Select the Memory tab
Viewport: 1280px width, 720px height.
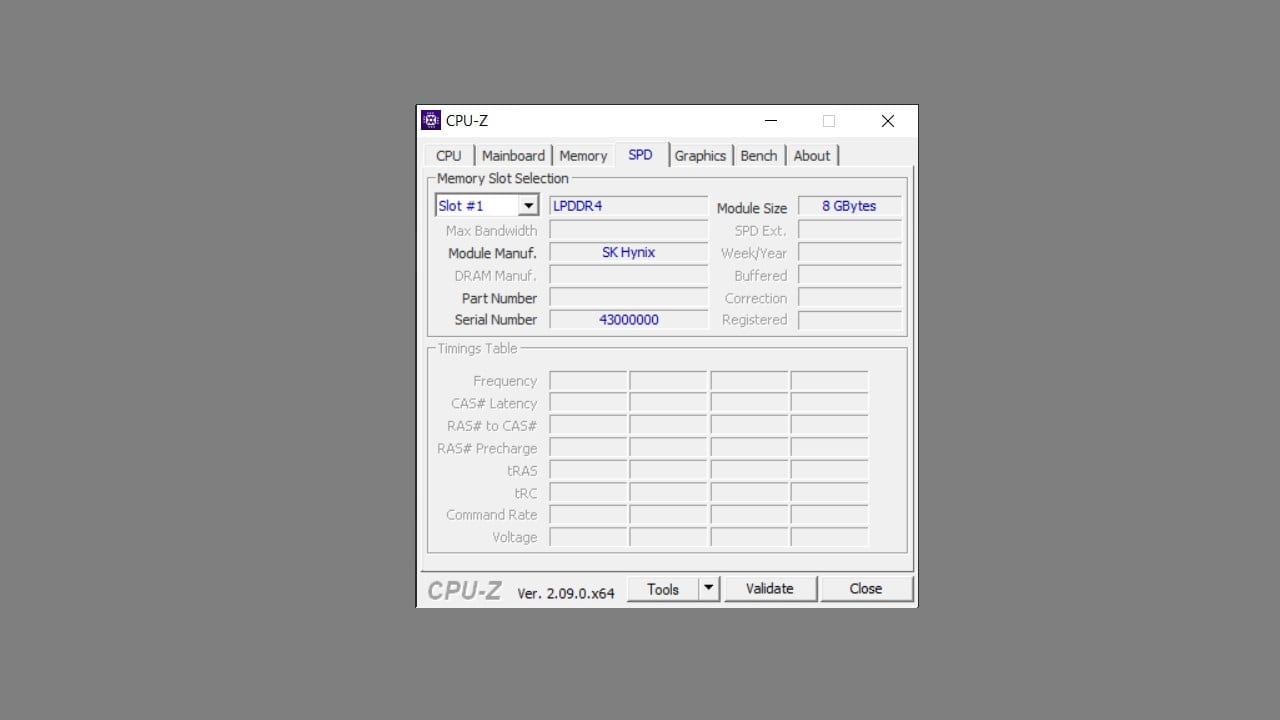(583, 155)
